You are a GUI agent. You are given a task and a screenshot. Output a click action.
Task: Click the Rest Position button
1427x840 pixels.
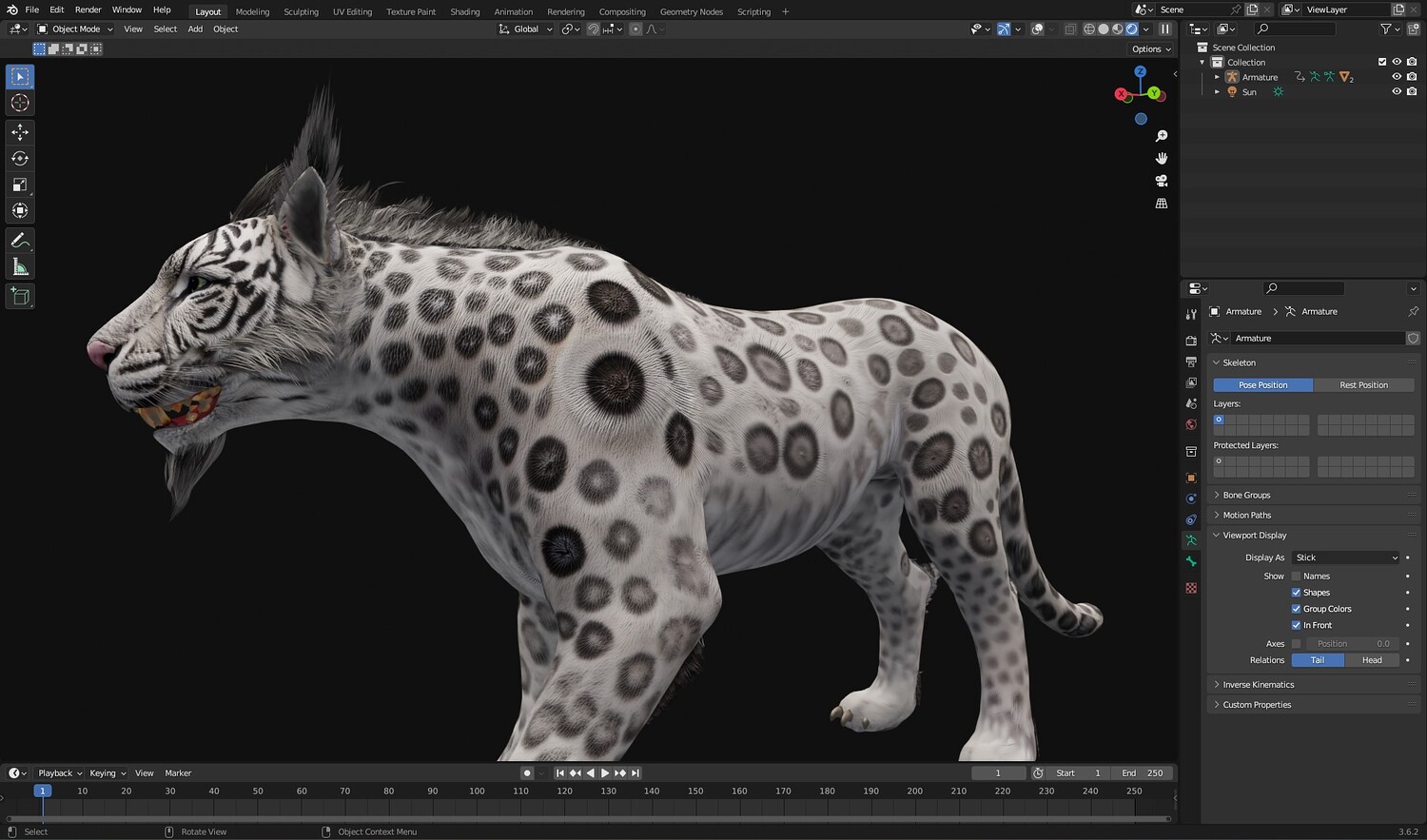(x=1363, y=385)
